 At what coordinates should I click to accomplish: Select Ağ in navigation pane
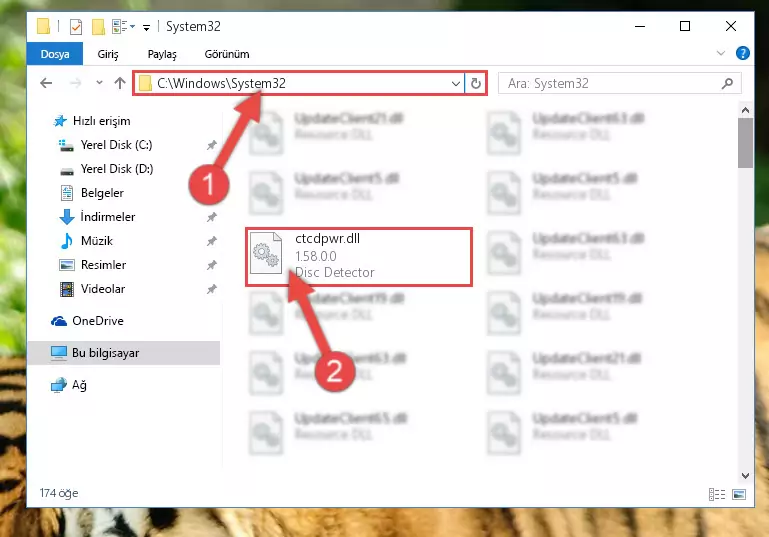click(x=79, y=385)
